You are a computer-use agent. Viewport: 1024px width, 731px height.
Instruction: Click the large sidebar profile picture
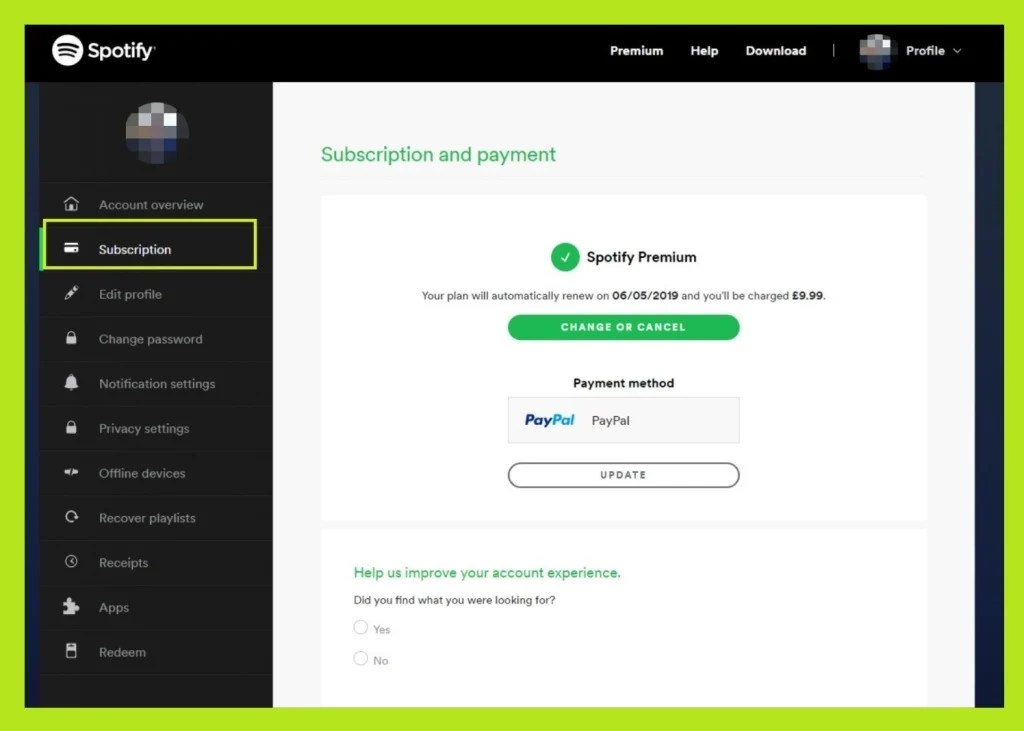157,133
